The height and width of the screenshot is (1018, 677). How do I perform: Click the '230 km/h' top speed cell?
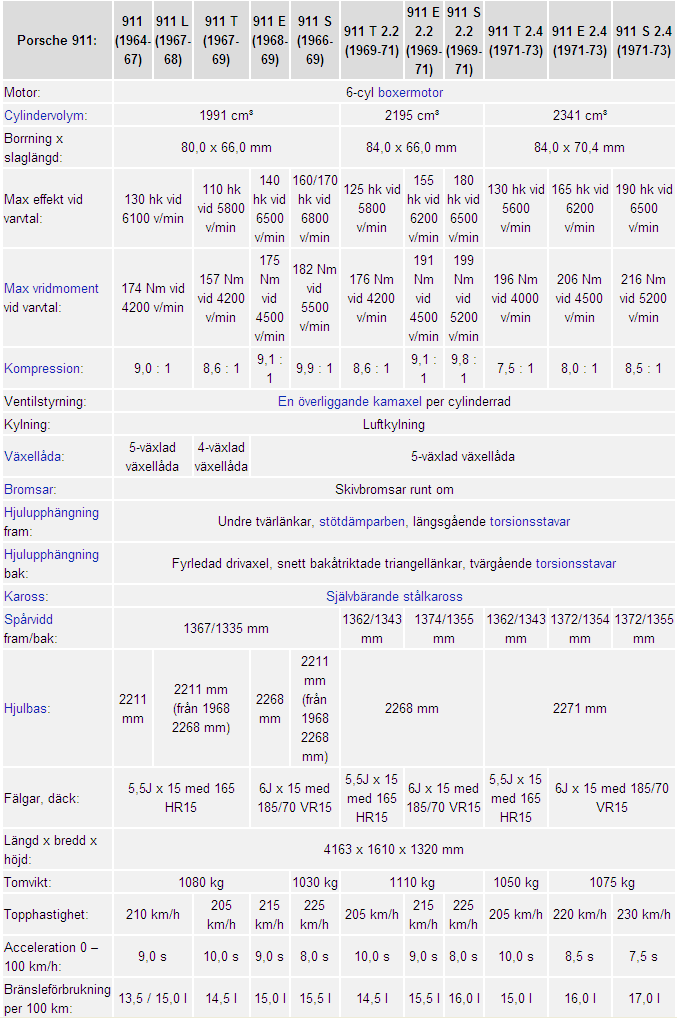[x=643, y=915]
